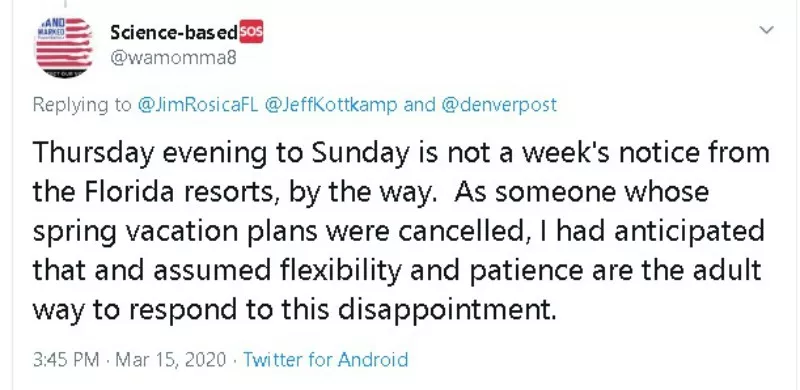This screenshot has height=390, width=800.
Task: Open the 3:45 PM timestamp
Action: click(x=66, y=359)
